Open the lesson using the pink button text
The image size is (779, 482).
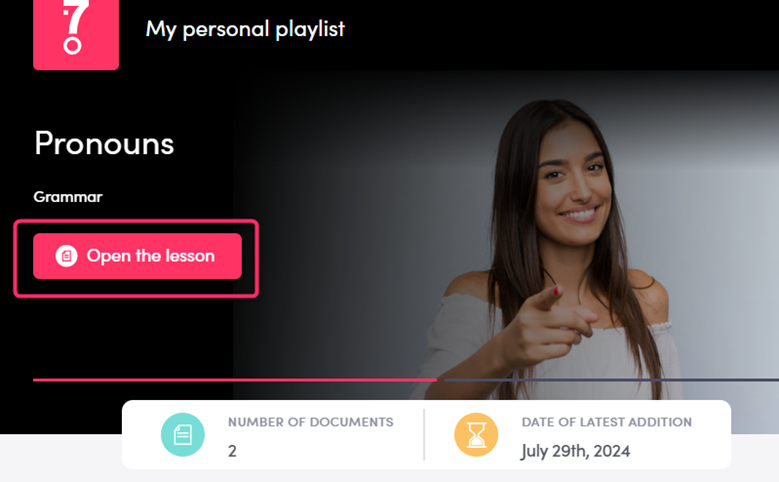pyautogui.click(x=151, y=256)
